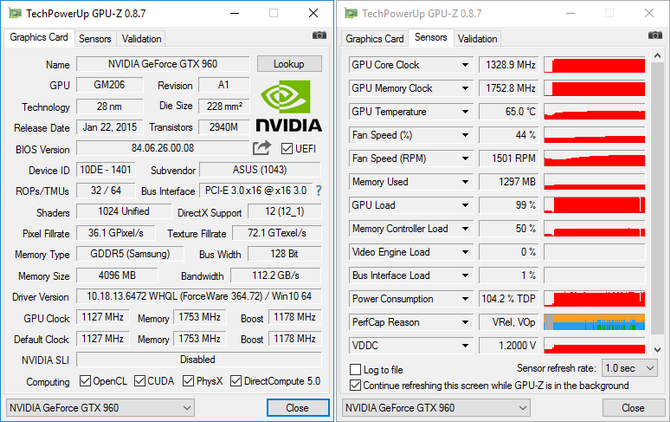This screenshot has width=670, height=422.
Task: Click the Sensors list vertical scrollbar thumb
Action: pos(657,197)
